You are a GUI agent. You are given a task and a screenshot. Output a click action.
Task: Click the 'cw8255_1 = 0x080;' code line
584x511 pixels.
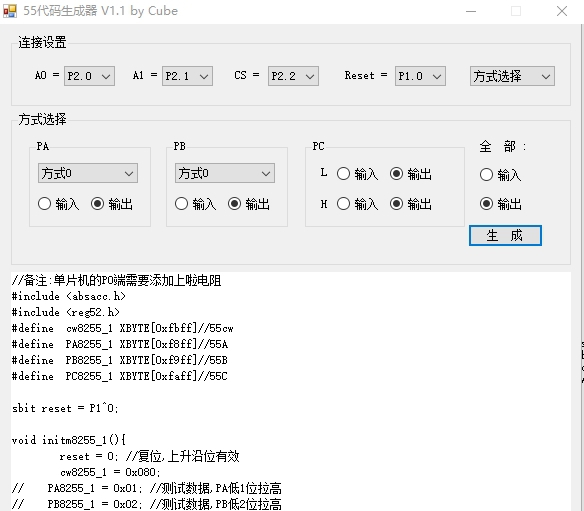coord(110,472)
